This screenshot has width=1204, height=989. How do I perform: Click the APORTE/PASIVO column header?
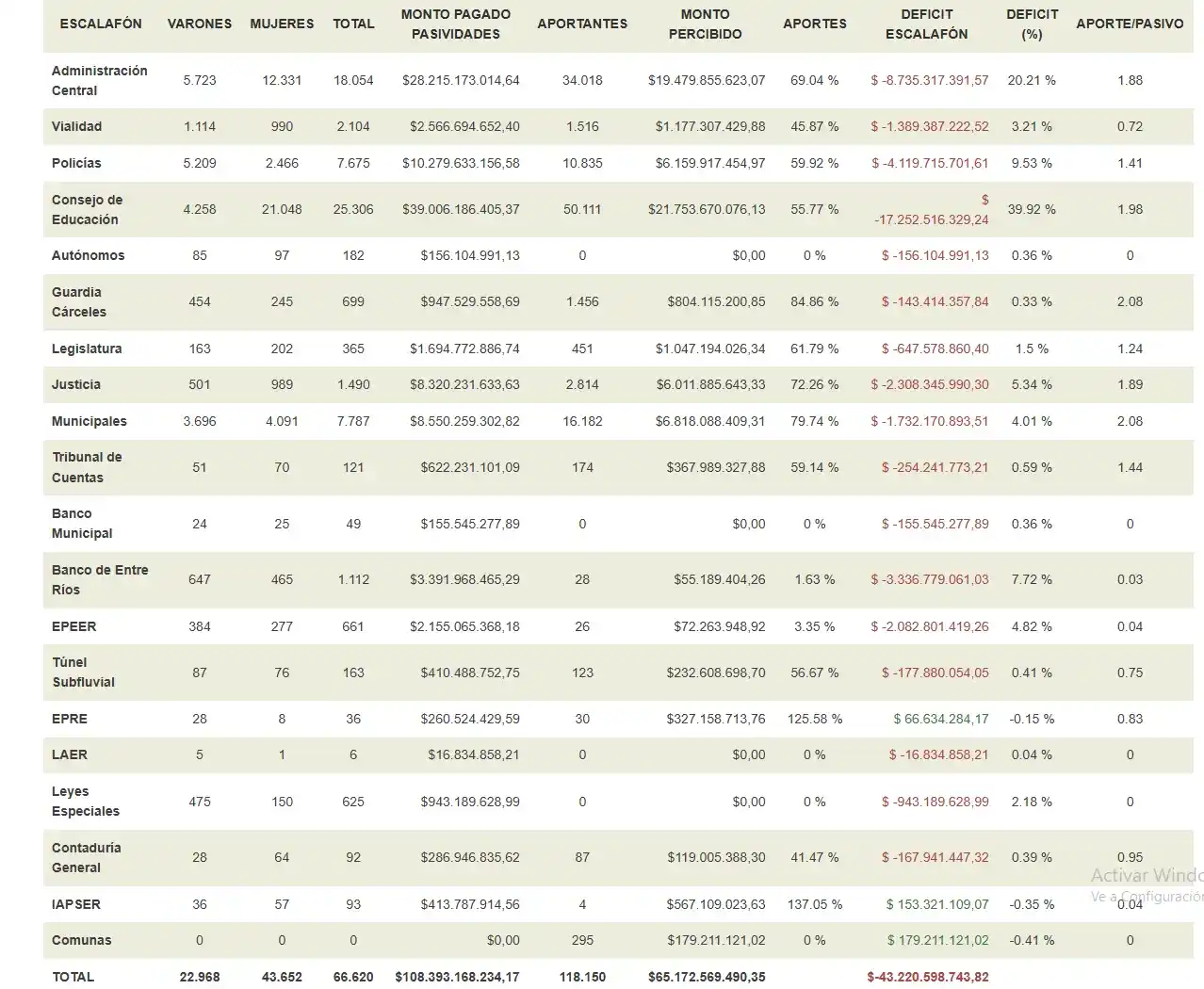click(1130, 24)
